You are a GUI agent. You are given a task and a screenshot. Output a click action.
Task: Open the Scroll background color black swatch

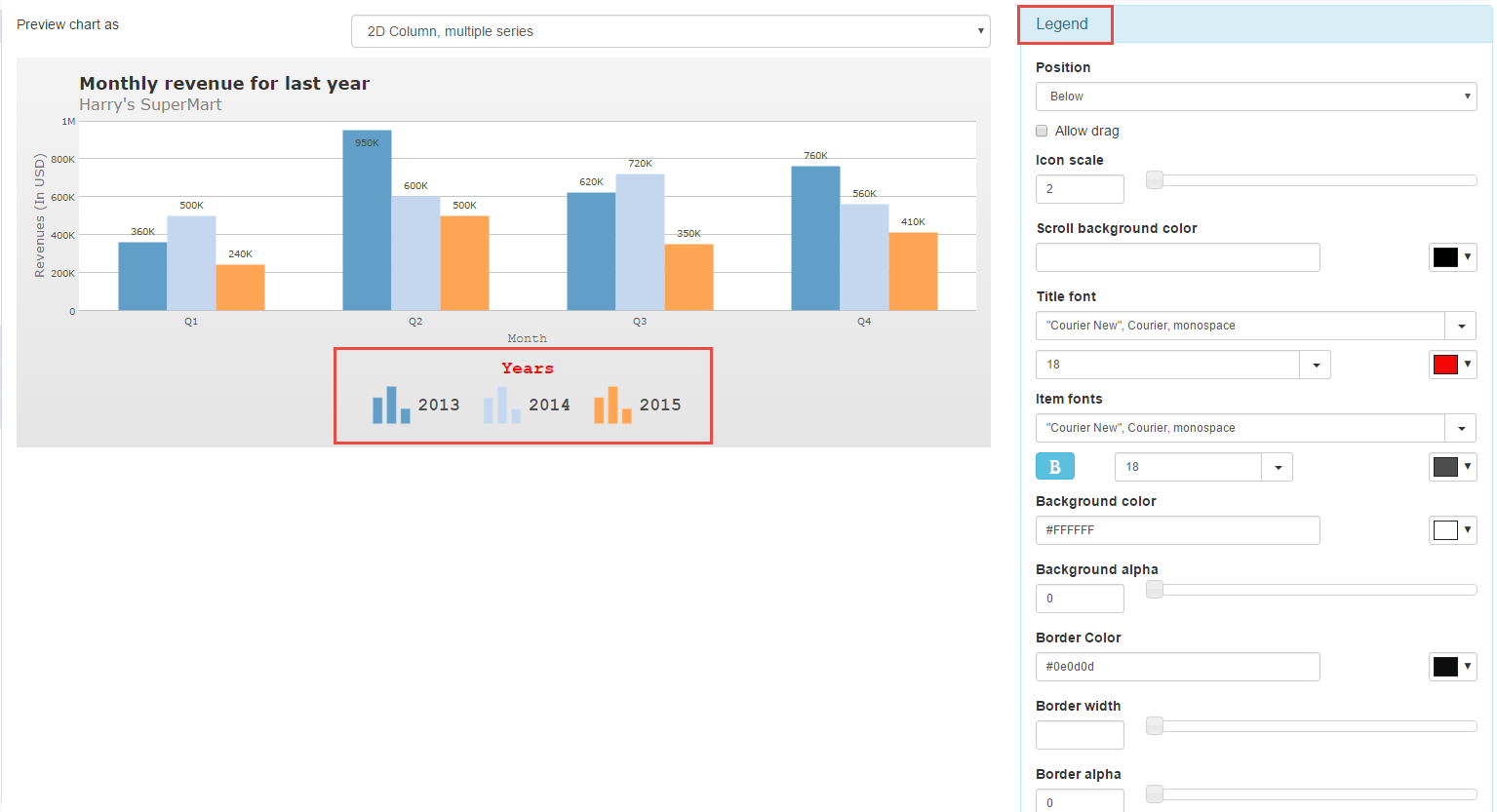1452,257
